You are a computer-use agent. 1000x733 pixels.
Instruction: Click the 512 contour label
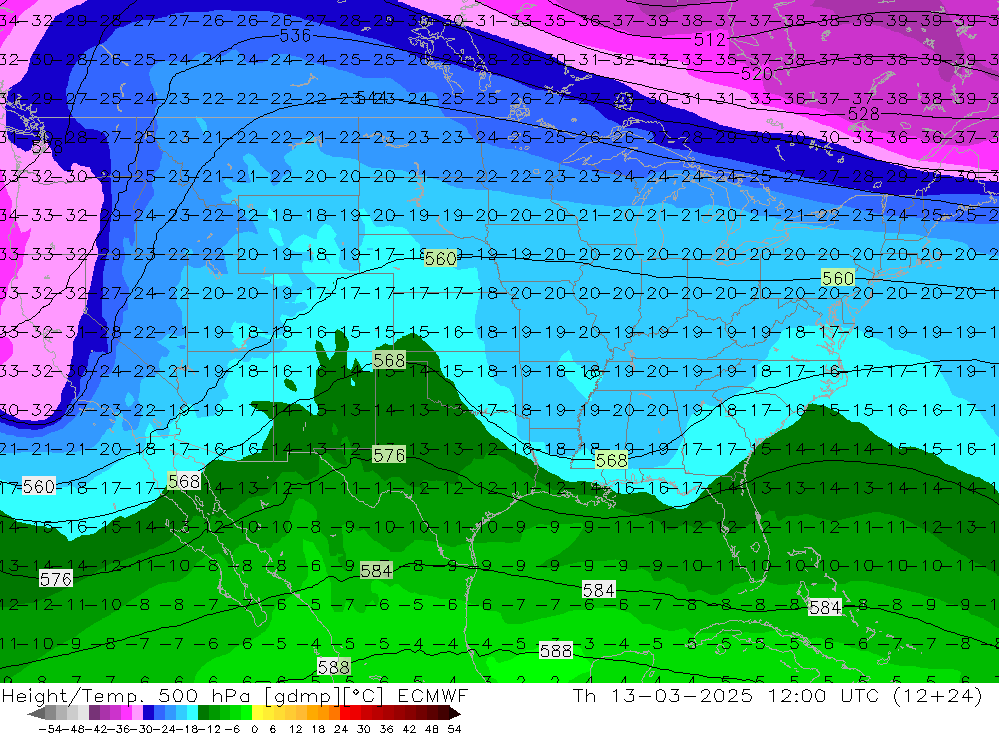pyautogui.click(x=710, y=40)
